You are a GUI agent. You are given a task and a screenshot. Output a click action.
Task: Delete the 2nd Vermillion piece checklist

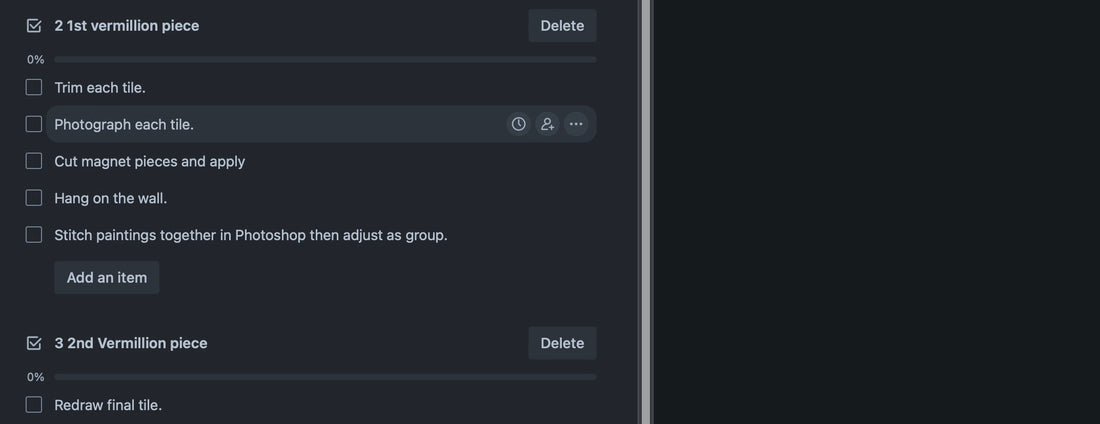pyautogui.click(x=563, y=343)
